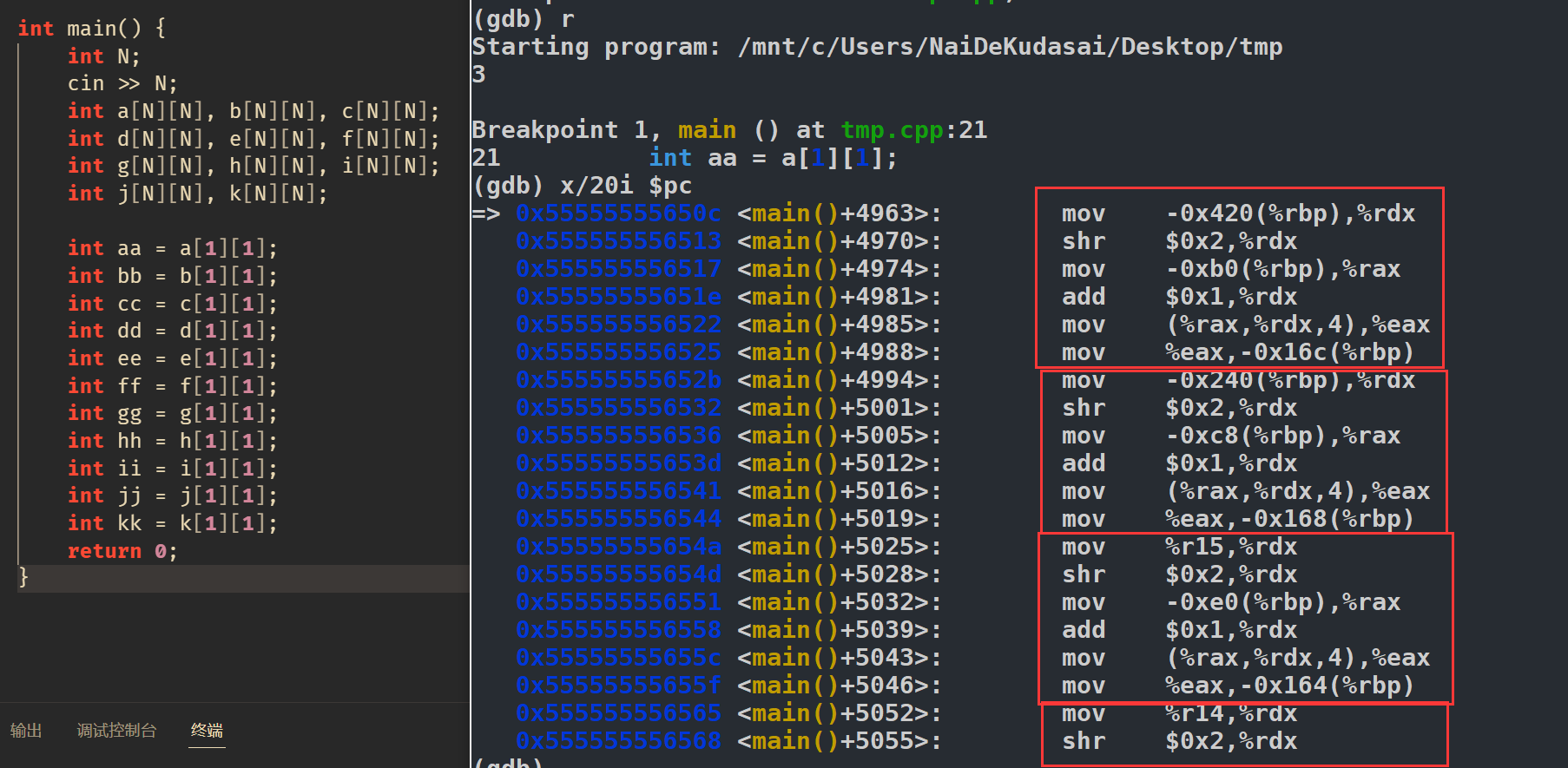Click the 'mov -0x420(%rbp),%rdx' instruction
The height and width of the screenshot is (768, 1568).
1238,213
